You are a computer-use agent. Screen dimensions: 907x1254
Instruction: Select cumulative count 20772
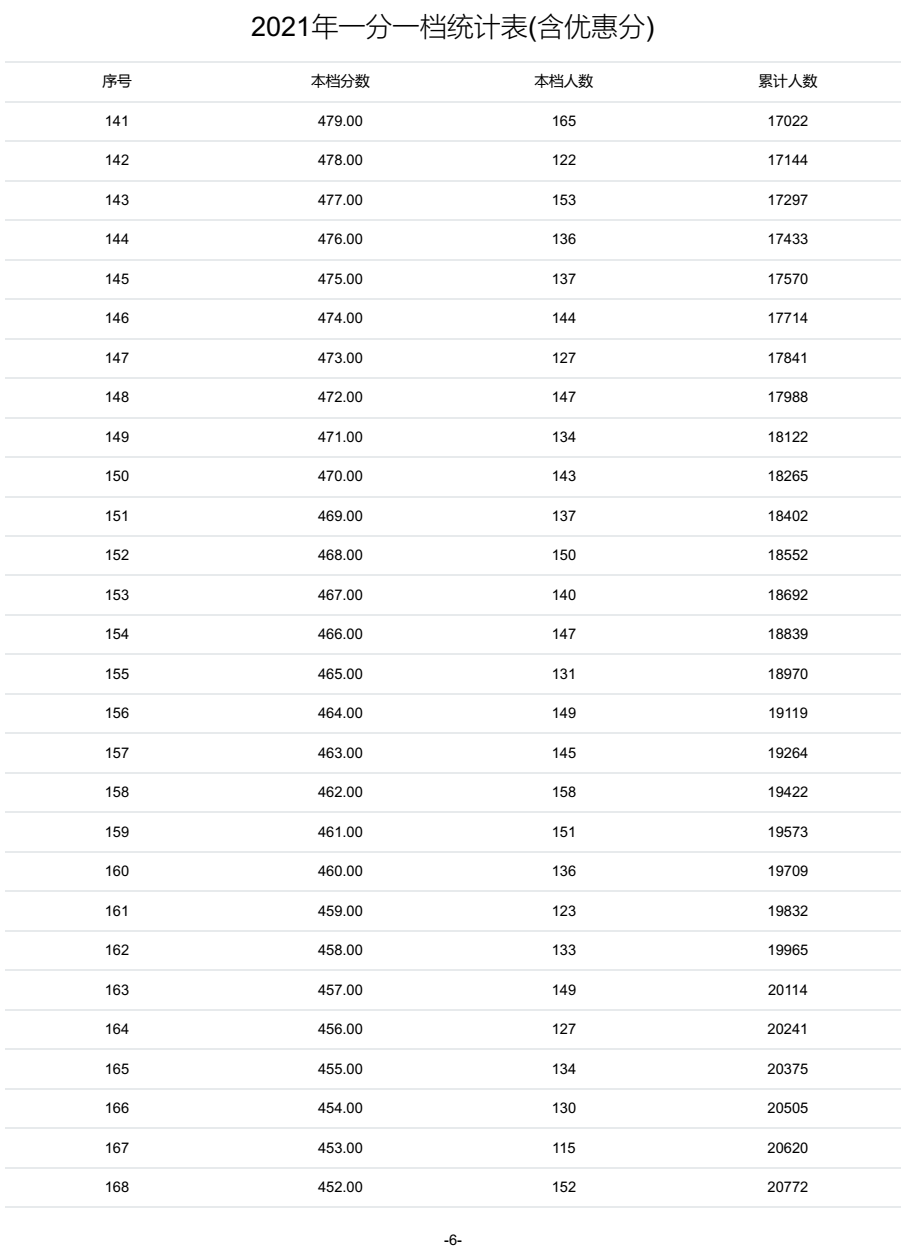click(787, 1188)
